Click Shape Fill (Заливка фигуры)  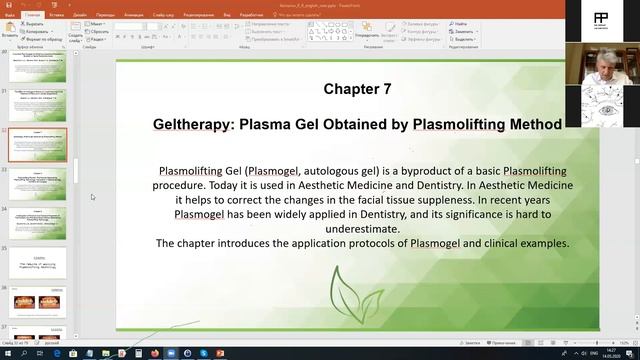[420, 24]
